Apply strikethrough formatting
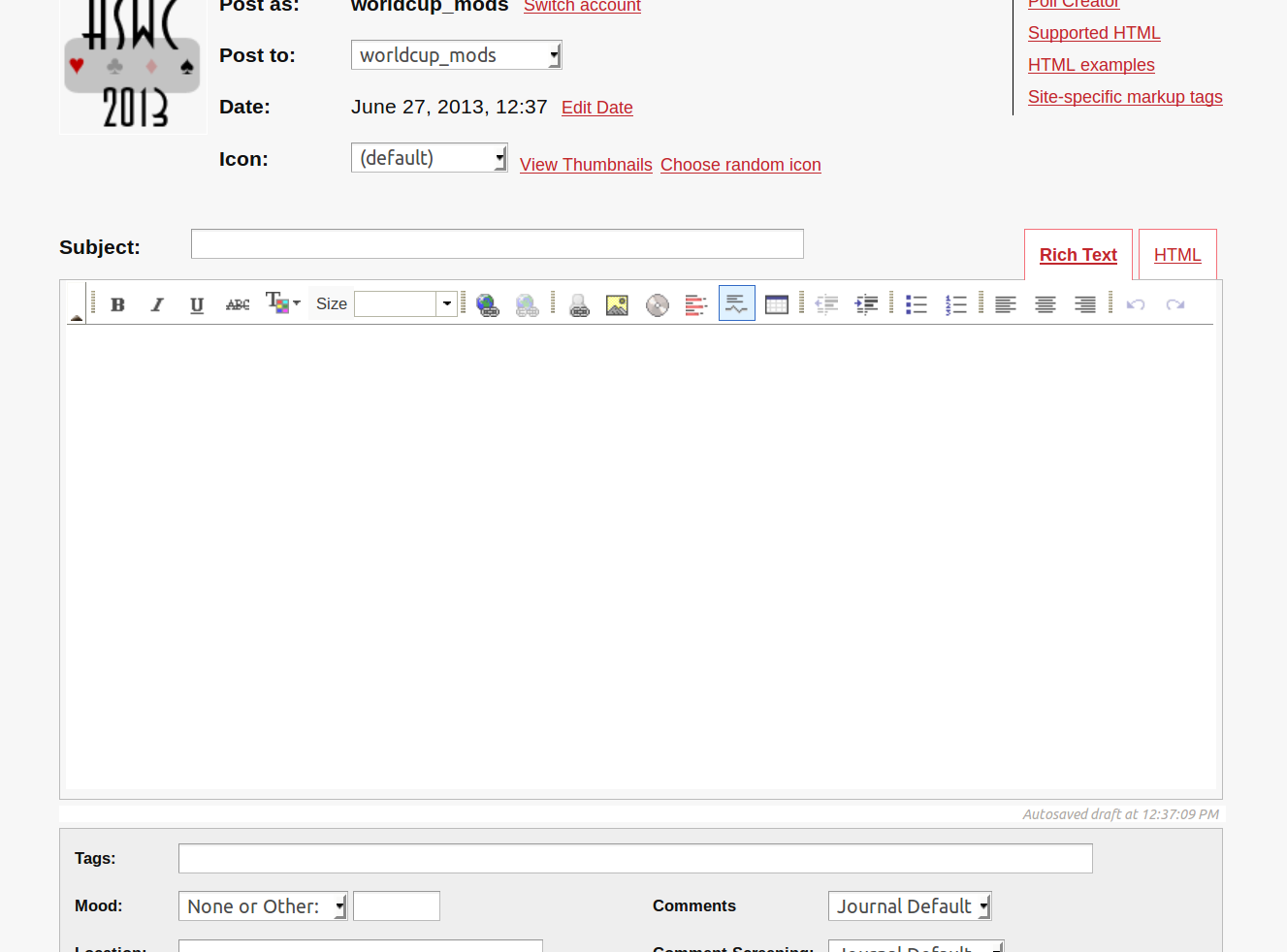This screenshot has height=952, width=1287. coord(238,304)
